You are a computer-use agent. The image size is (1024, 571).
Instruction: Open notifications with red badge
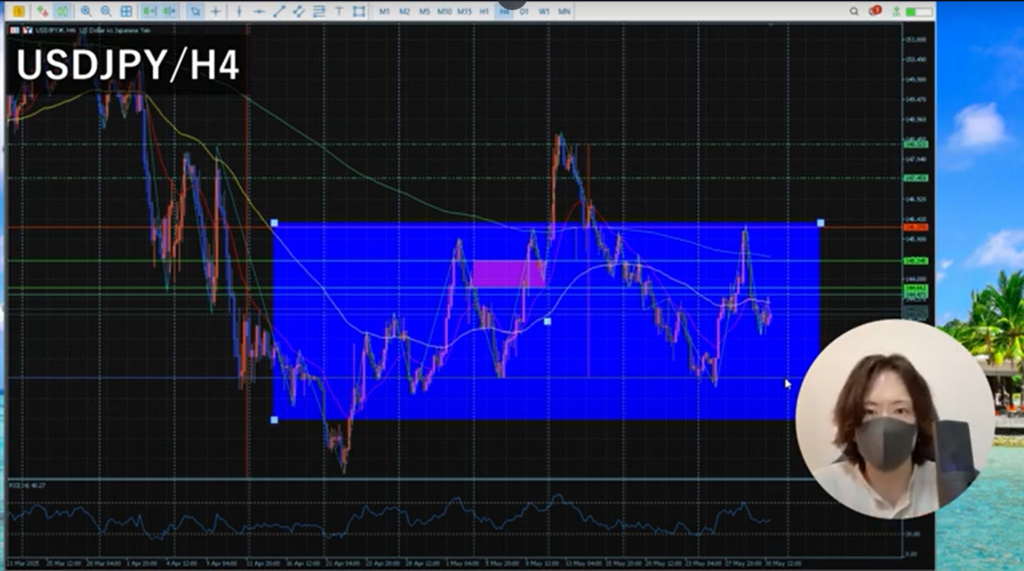coord(875,11)
